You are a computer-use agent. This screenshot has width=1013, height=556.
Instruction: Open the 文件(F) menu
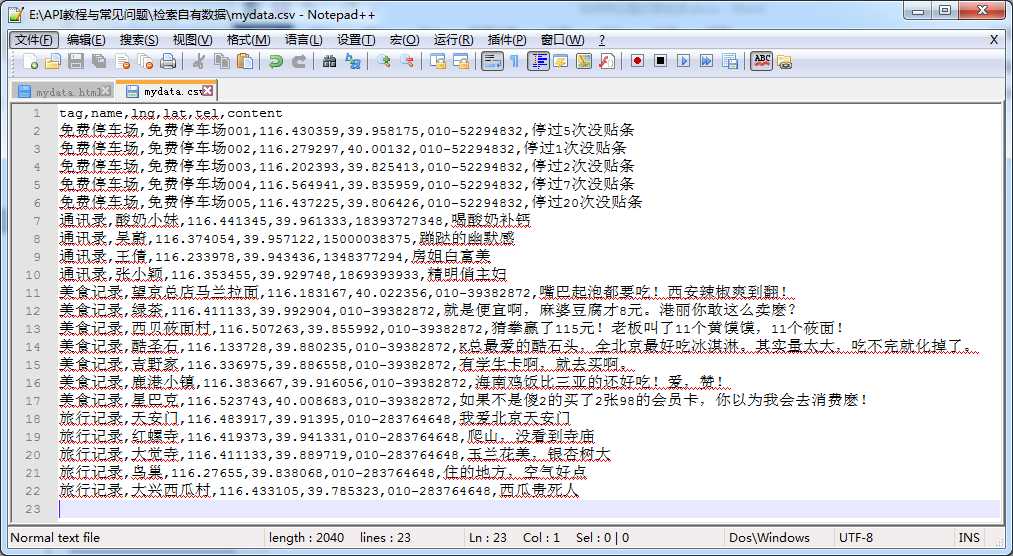pyautogui.click(x=34, y=40)
